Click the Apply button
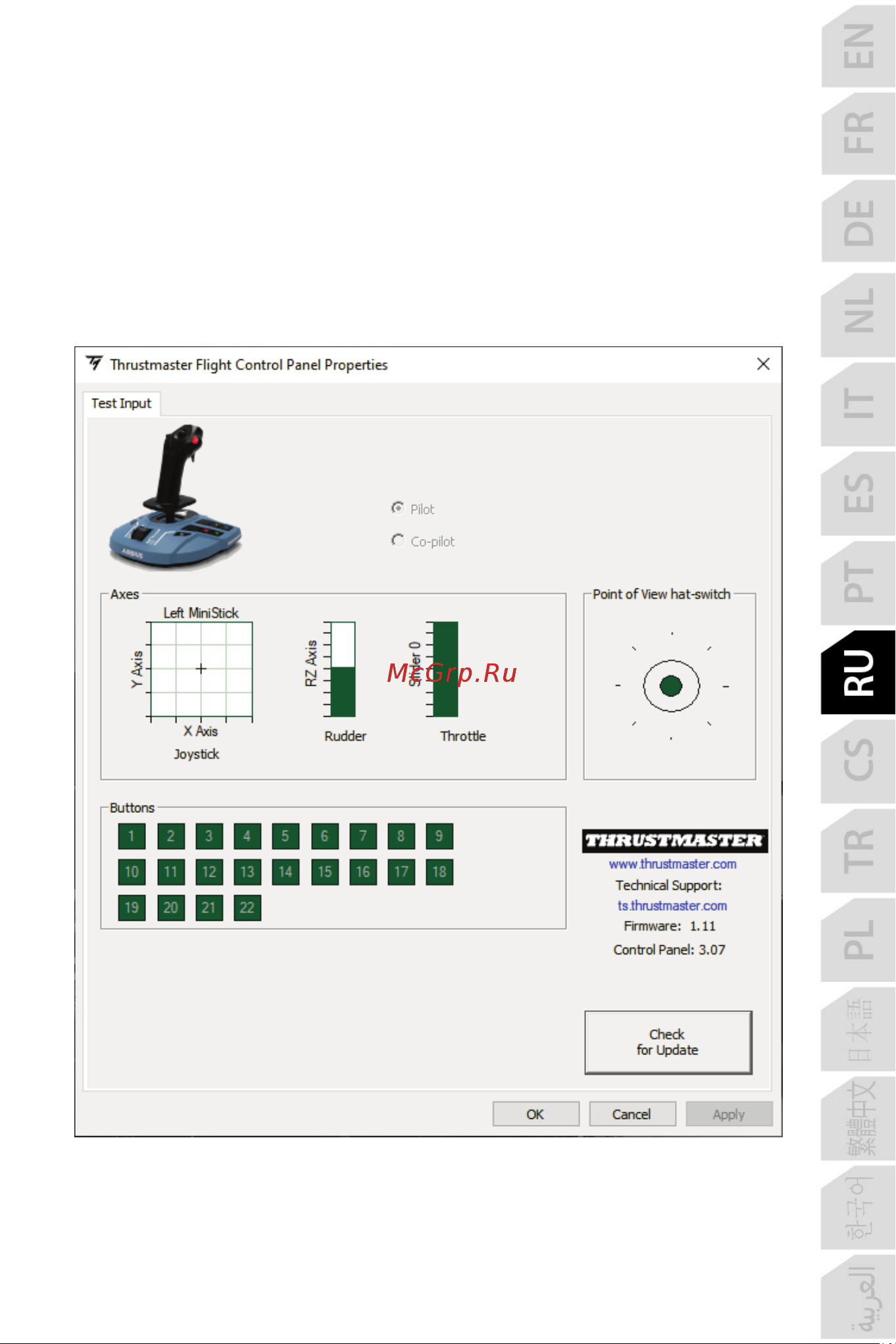This screenshot has height=1344, width=896. pos(729,1114)
